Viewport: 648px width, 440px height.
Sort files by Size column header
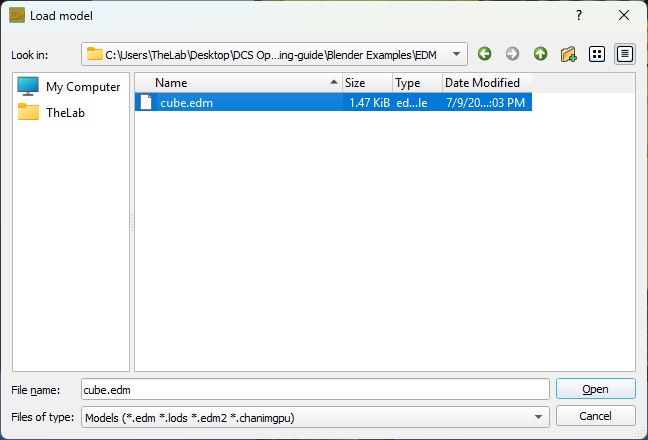(367, 83)
